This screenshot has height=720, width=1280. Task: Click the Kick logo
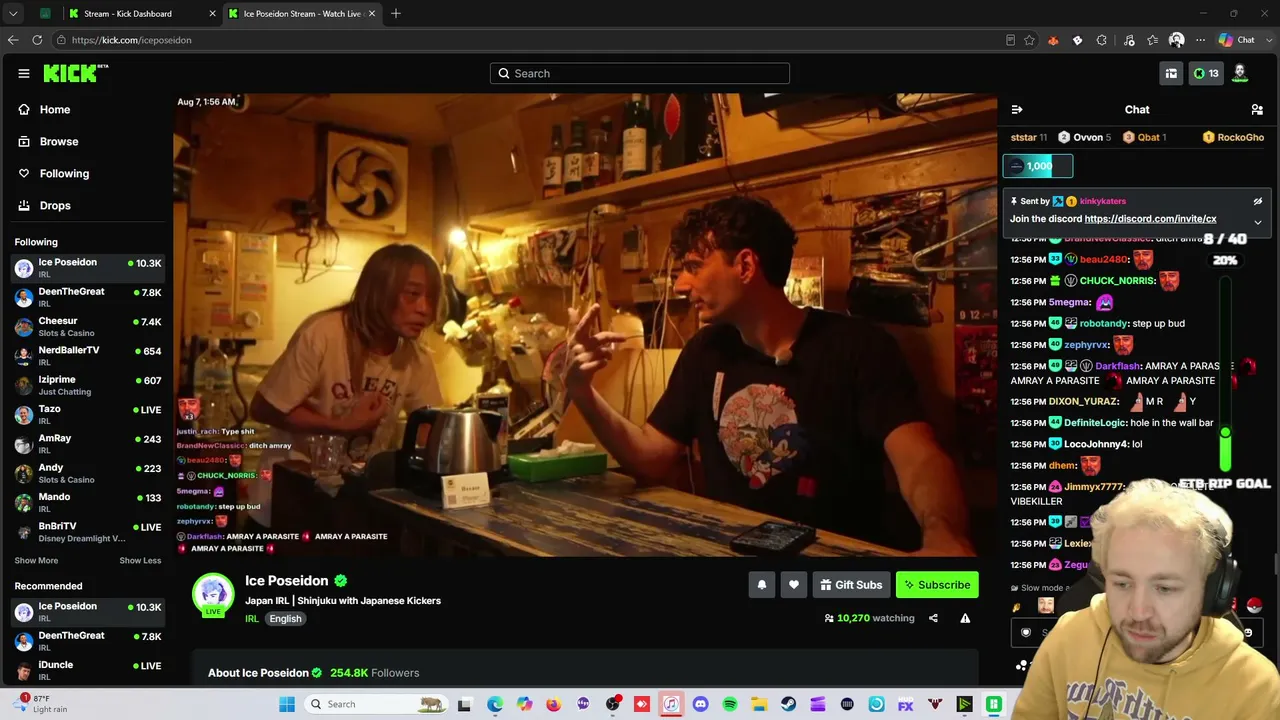tap(75, 73)
